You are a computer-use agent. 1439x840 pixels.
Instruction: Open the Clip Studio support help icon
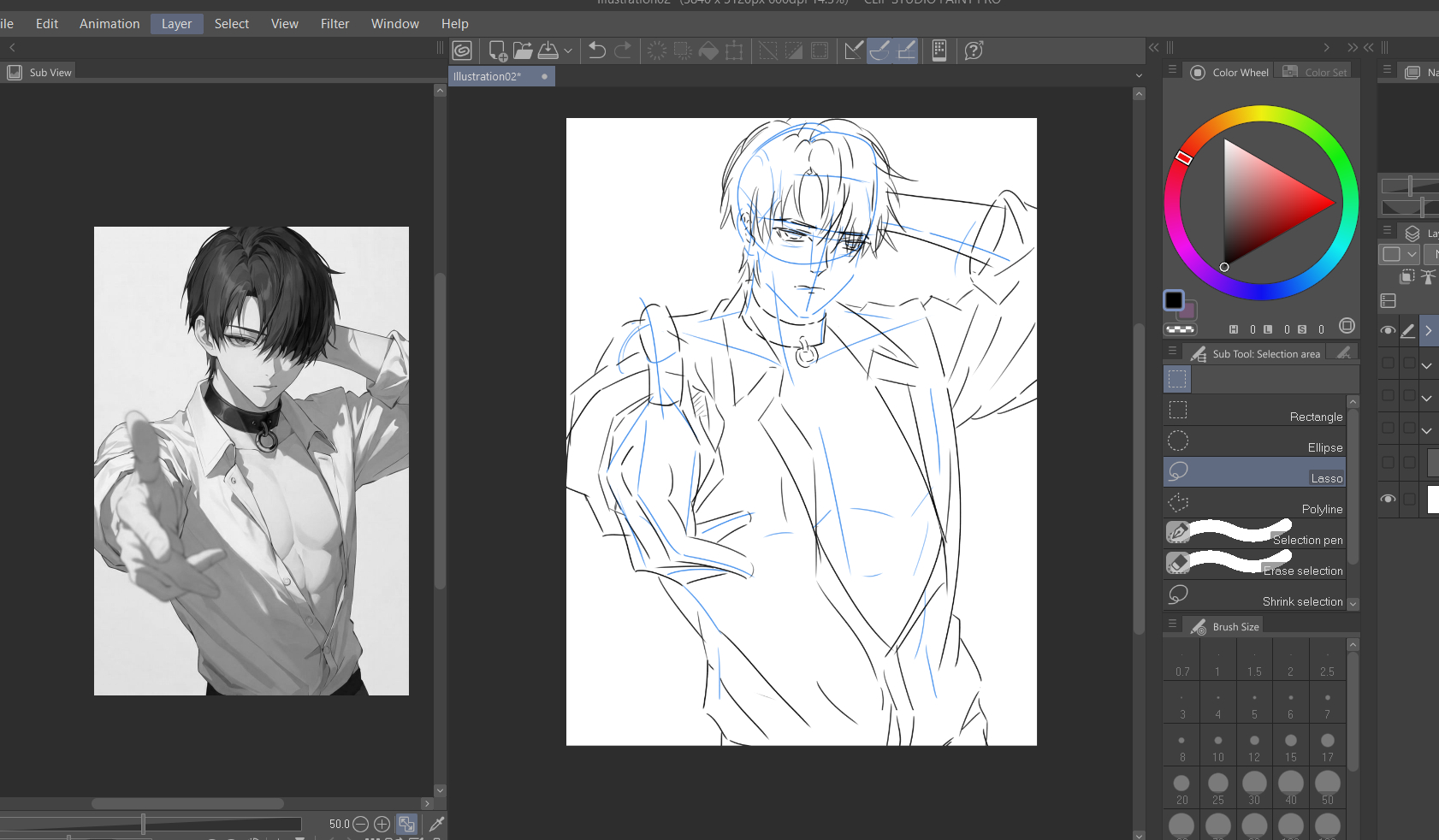(974, 50)
